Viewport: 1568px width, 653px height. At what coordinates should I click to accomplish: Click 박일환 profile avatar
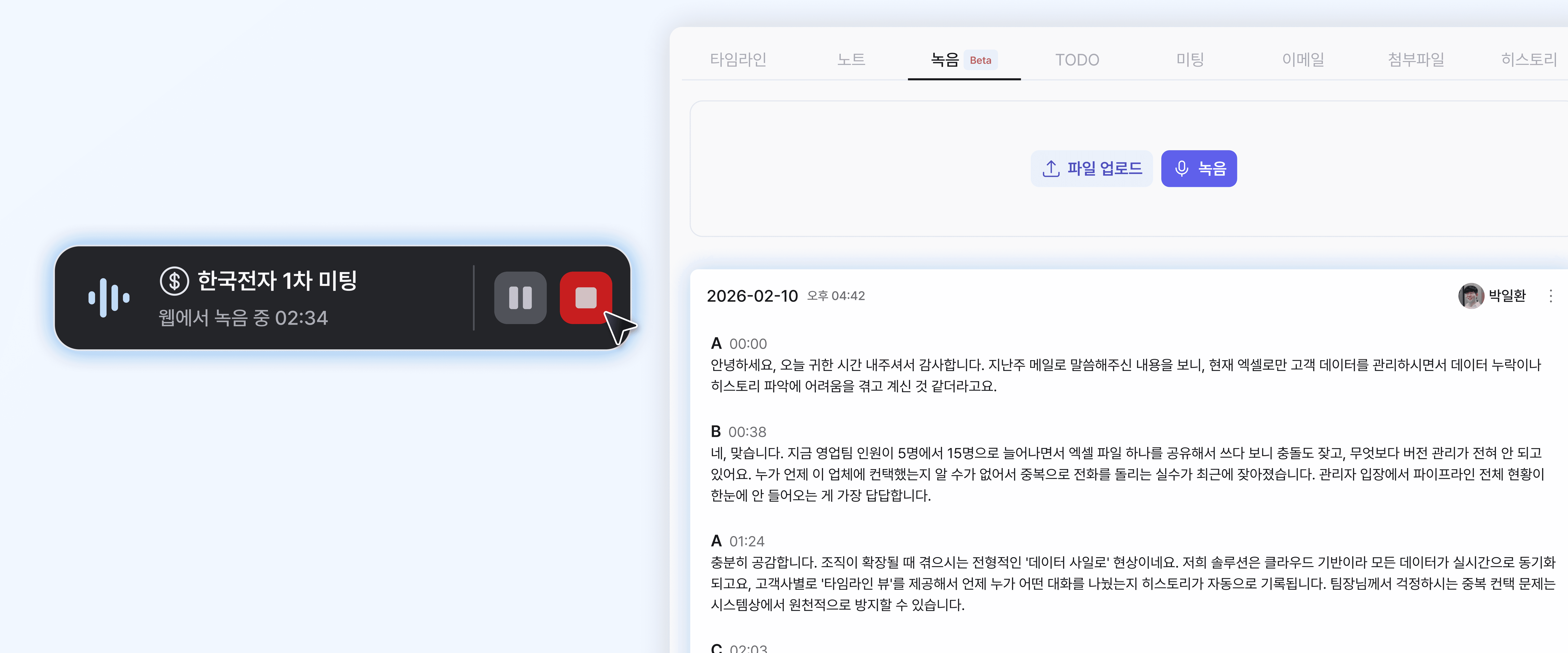[1471, 296]
